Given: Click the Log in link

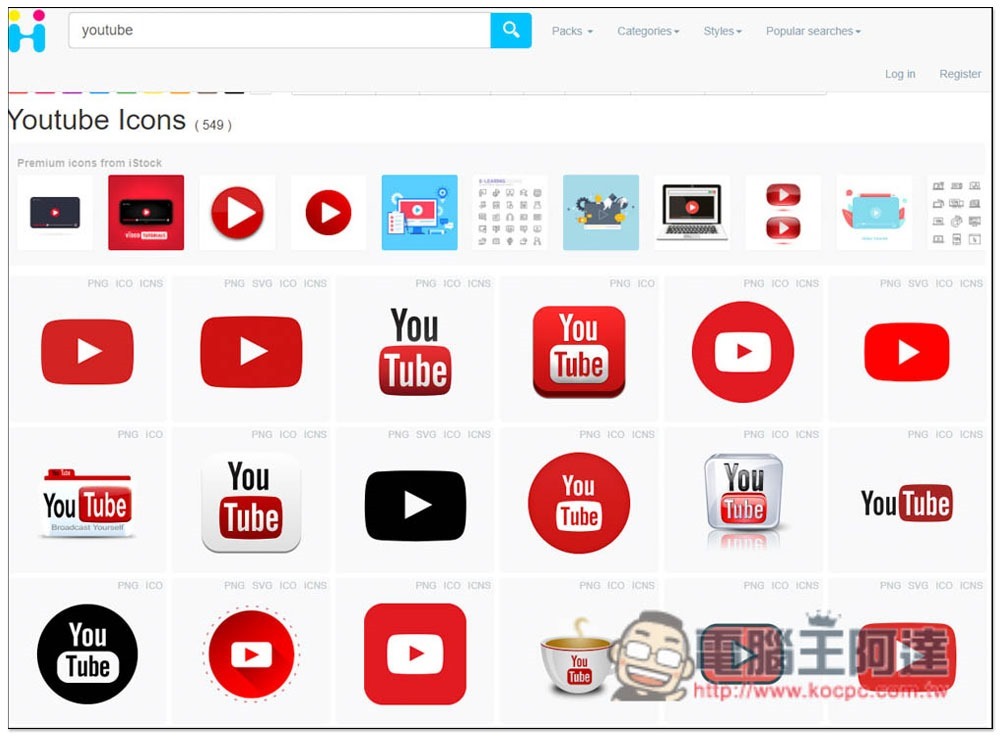Looking at the screenshot, I should (900, 74).
